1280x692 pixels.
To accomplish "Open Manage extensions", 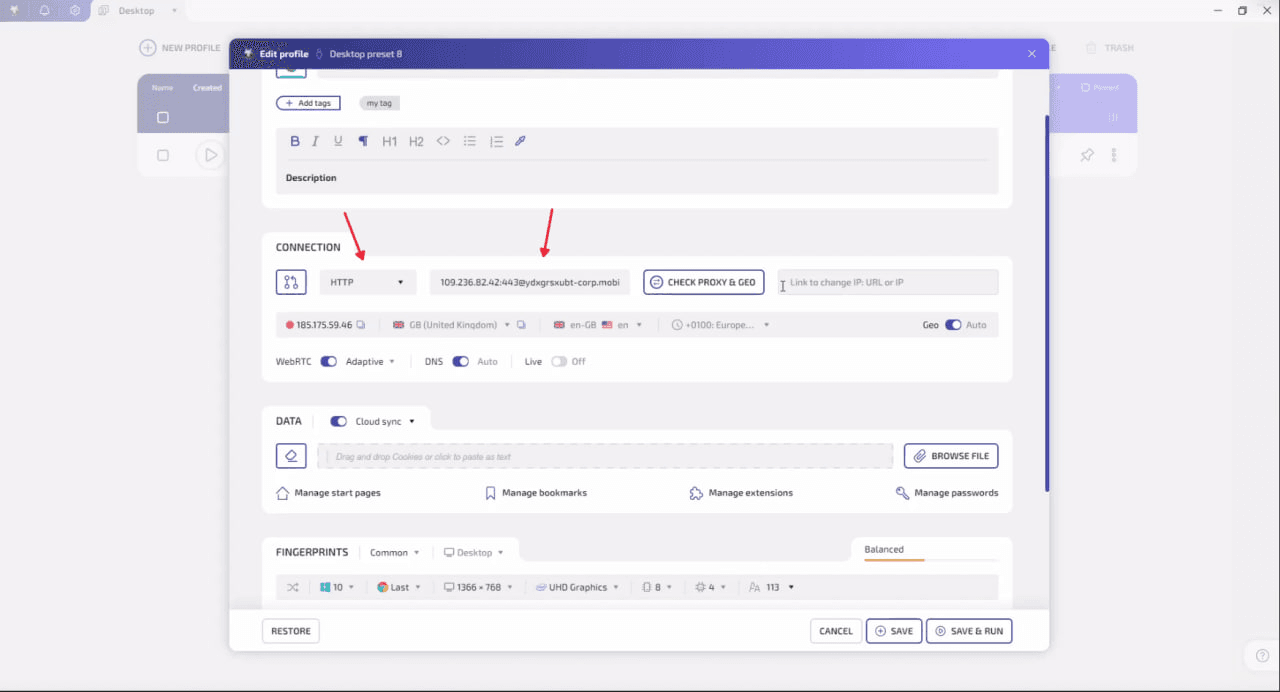I will (741, 493).
